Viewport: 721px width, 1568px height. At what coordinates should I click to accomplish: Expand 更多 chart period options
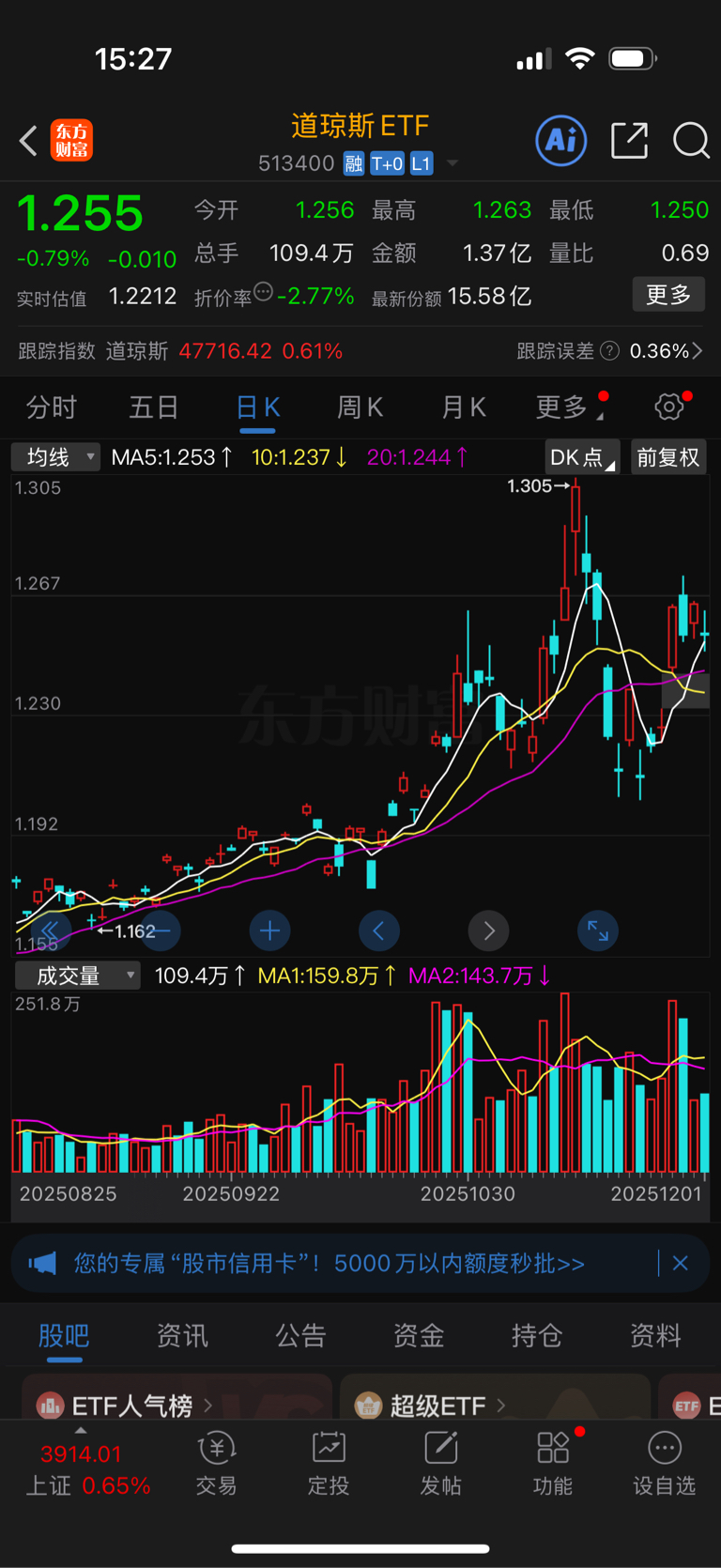[x=569, y=407]
